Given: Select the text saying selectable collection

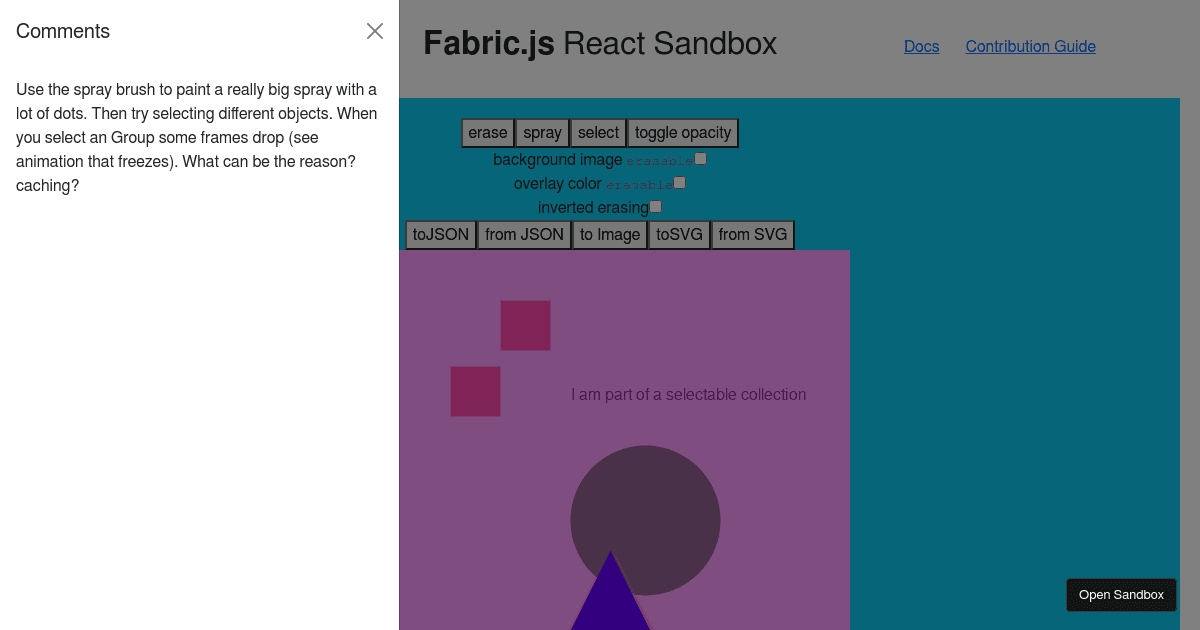Looking at the screenshot, I should point(688,394).
